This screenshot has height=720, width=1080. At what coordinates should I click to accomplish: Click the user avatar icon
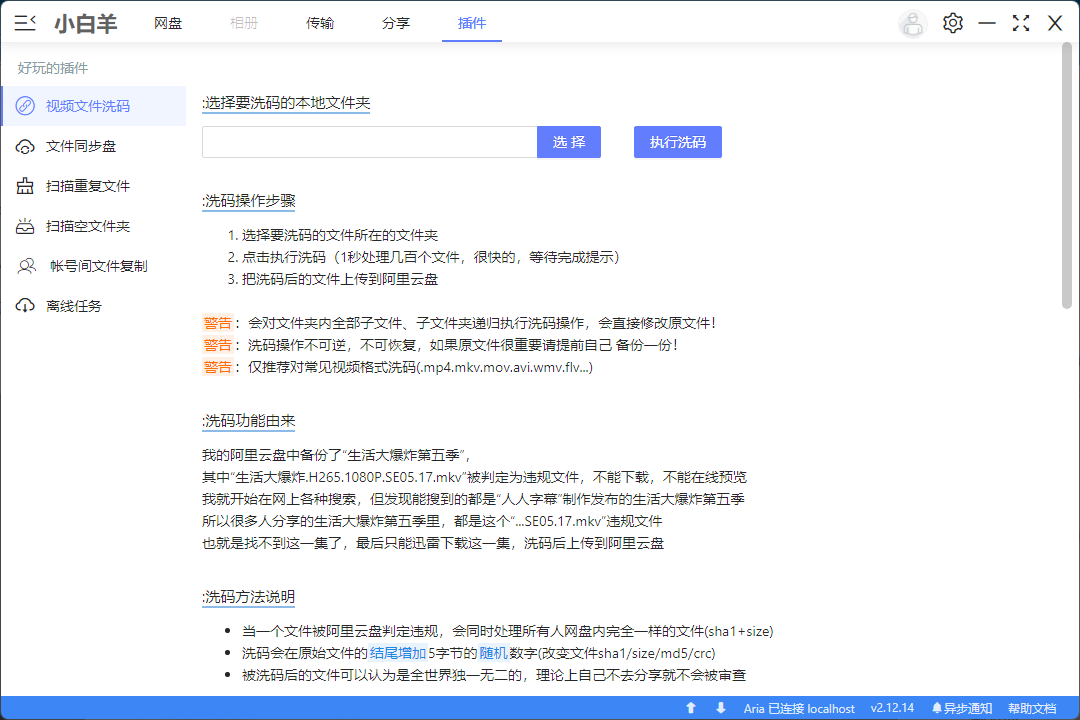912,22
